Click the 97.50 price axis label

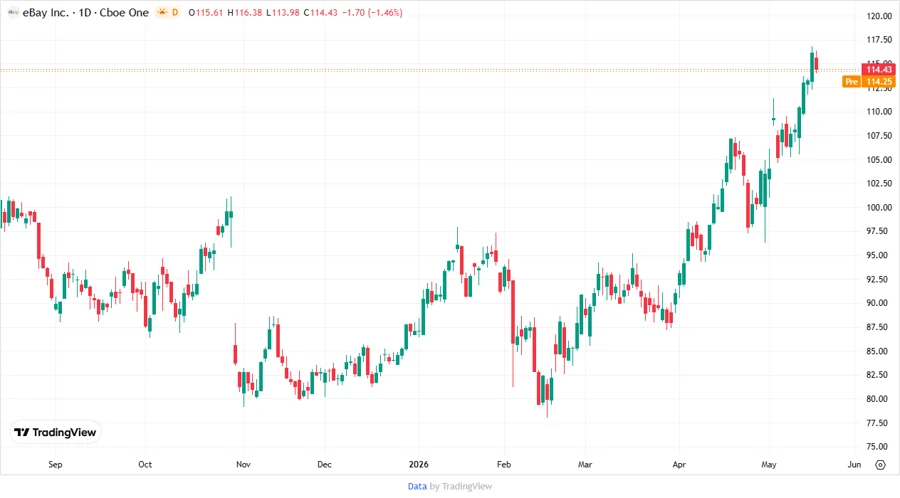point(879,231)
